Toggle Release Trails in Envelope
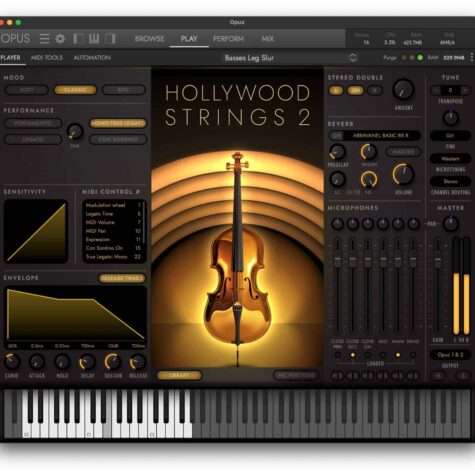 122,278
